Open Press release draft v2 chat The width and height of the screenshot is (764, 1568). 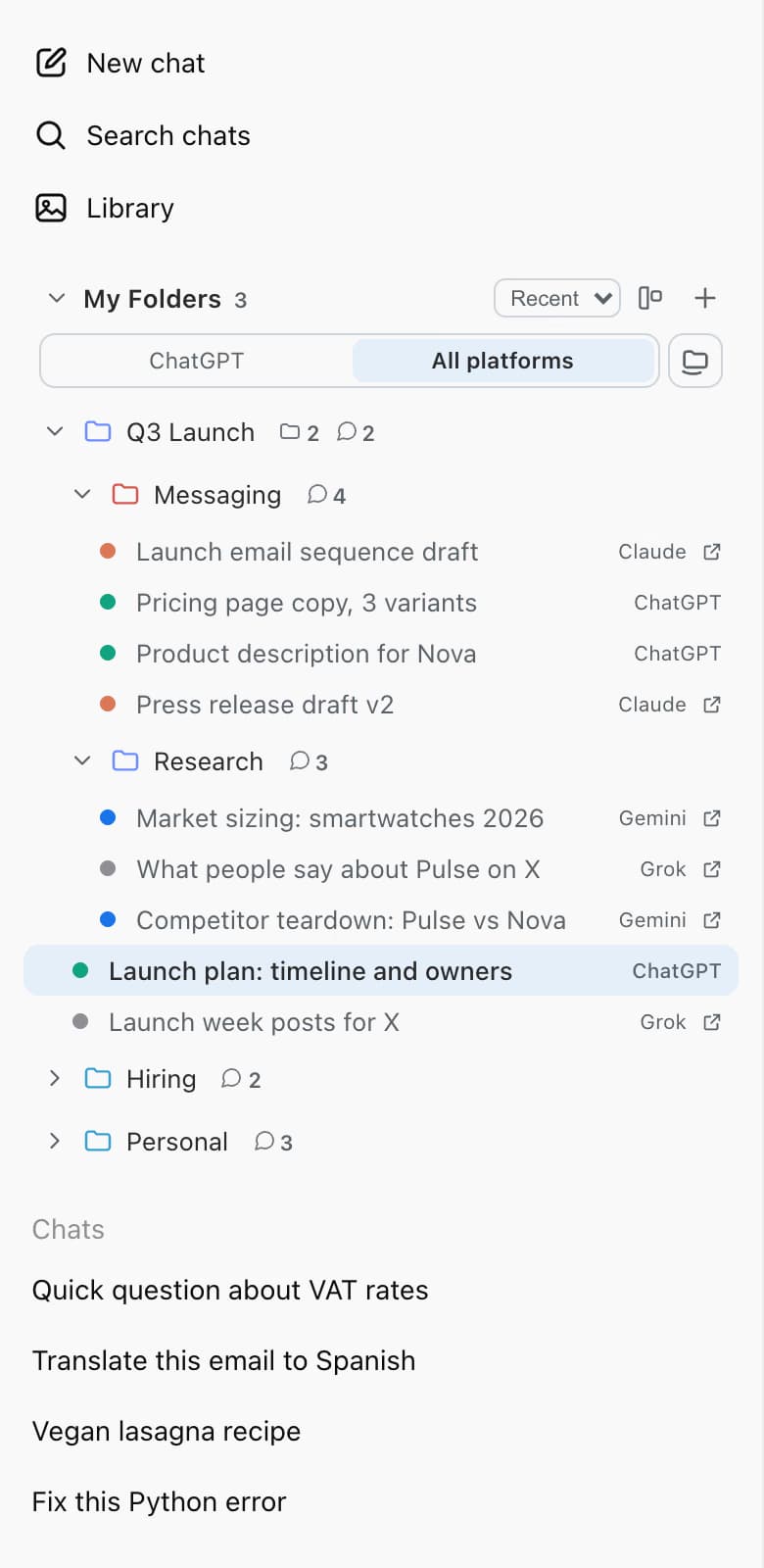click(x=264, y=705)
